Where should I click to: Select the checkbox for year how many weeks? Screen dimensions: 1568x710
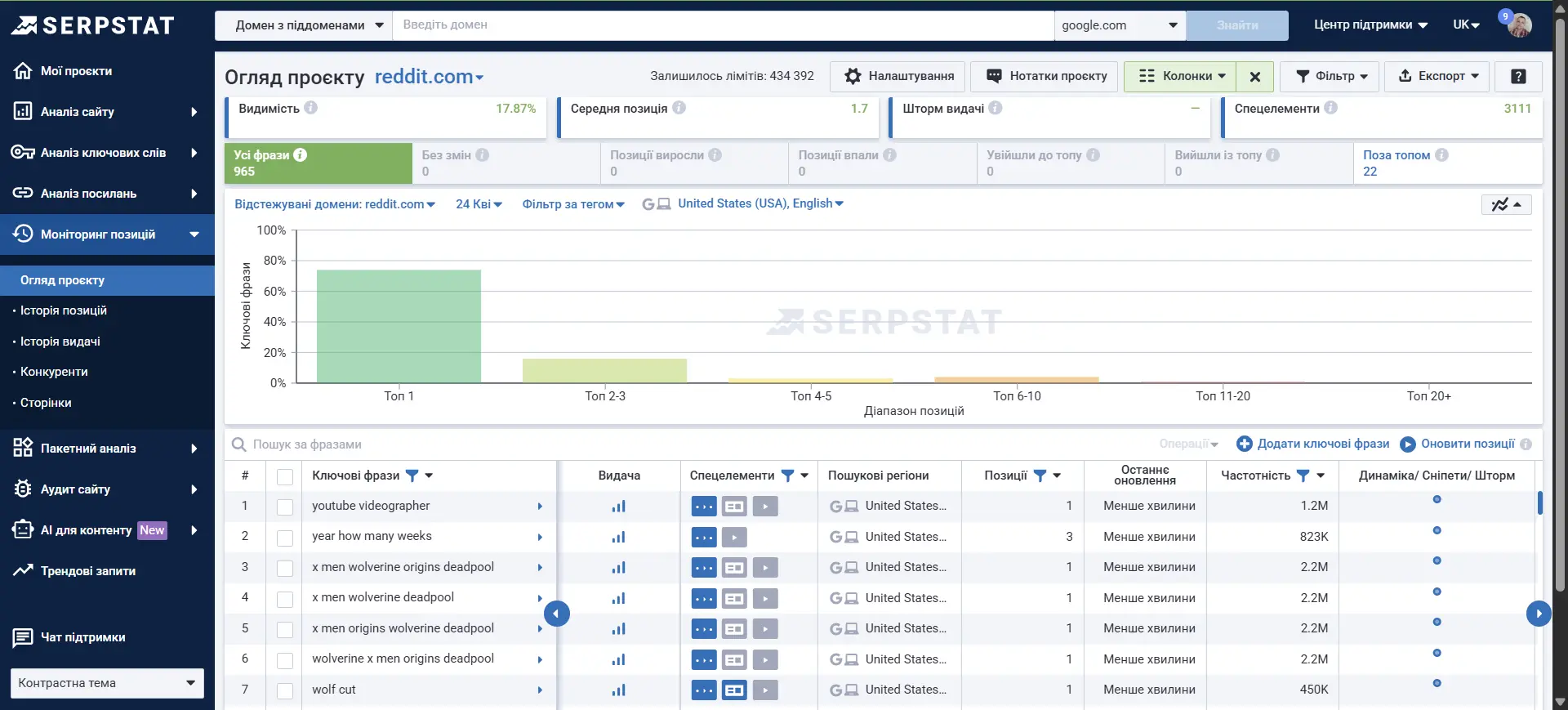285,538
